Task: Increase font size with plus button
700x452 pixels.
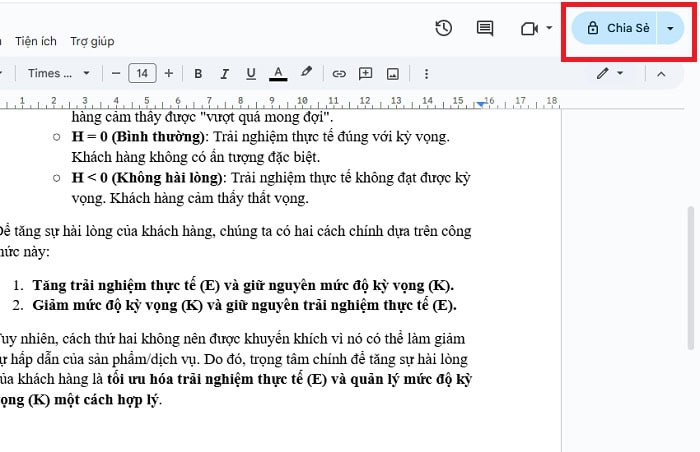Action: [x=169, y=73]
